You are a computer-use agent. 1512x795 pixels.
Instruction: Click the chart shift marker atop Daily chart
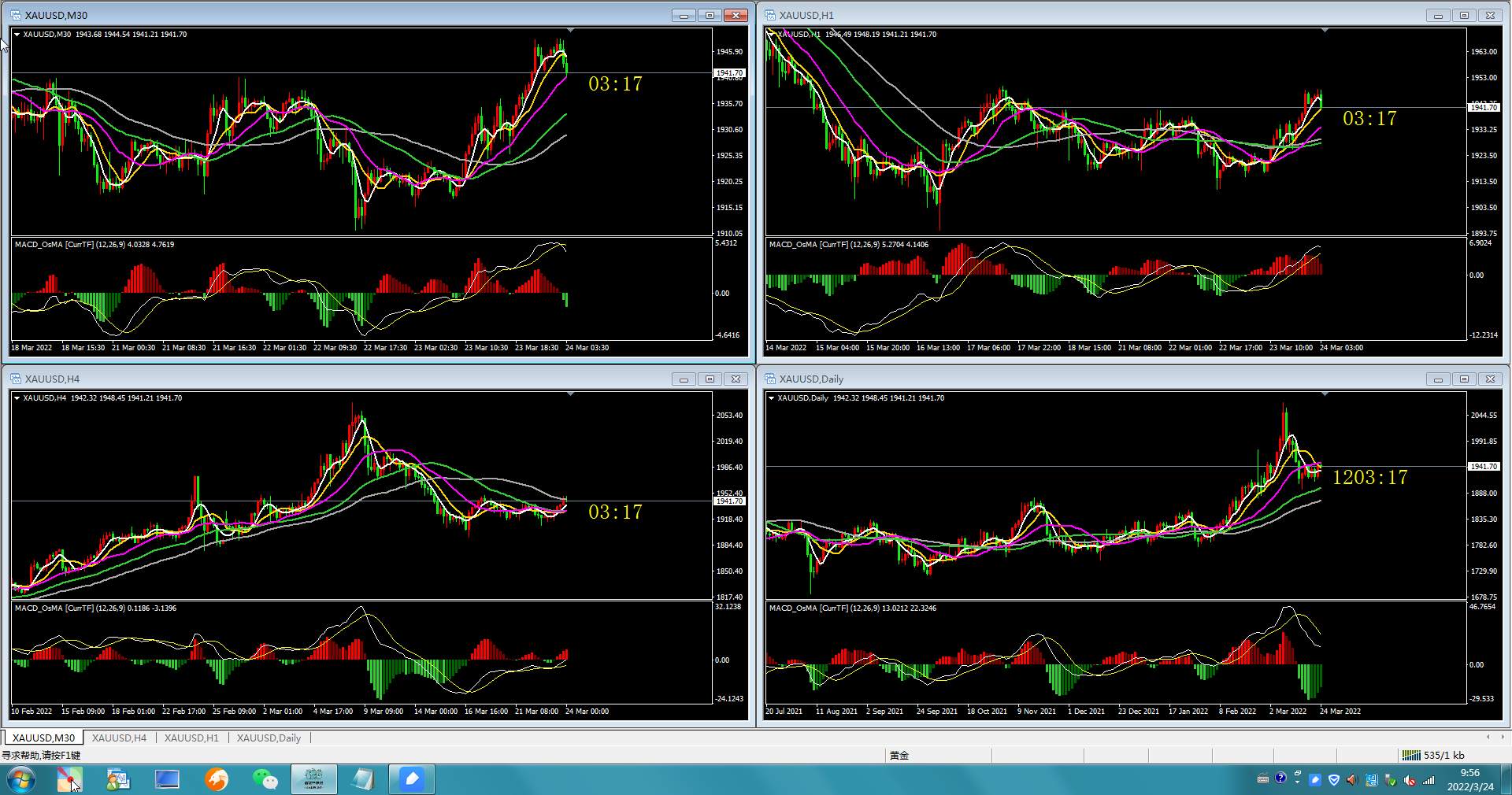click(x=1325, y=394)
